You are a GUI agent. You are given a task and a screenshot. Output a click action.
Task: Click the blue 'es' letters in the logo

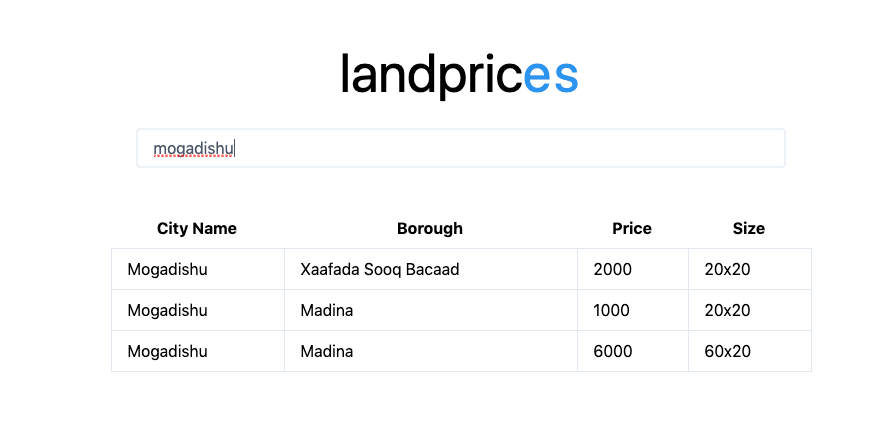[x=552, y=75]
